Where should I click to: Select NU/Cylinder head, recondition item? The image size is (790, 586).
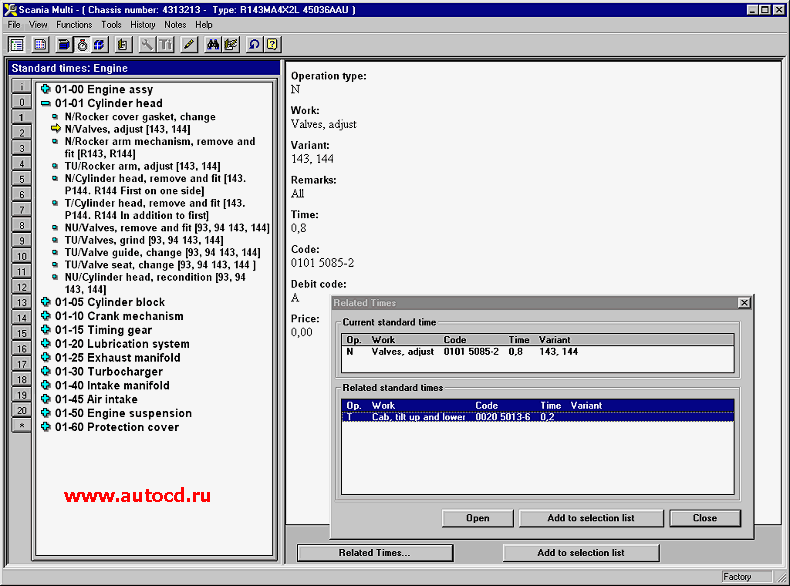tap(155, 283)
